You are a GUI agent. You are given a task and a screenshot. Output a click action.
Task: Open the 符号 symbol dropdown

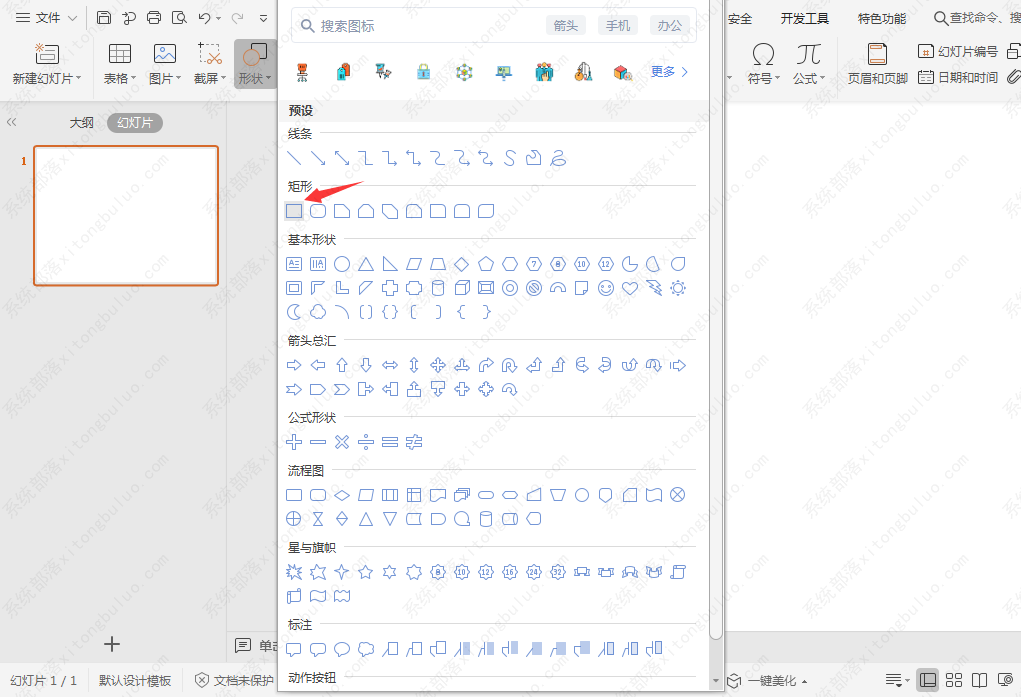tap(763, 64)
